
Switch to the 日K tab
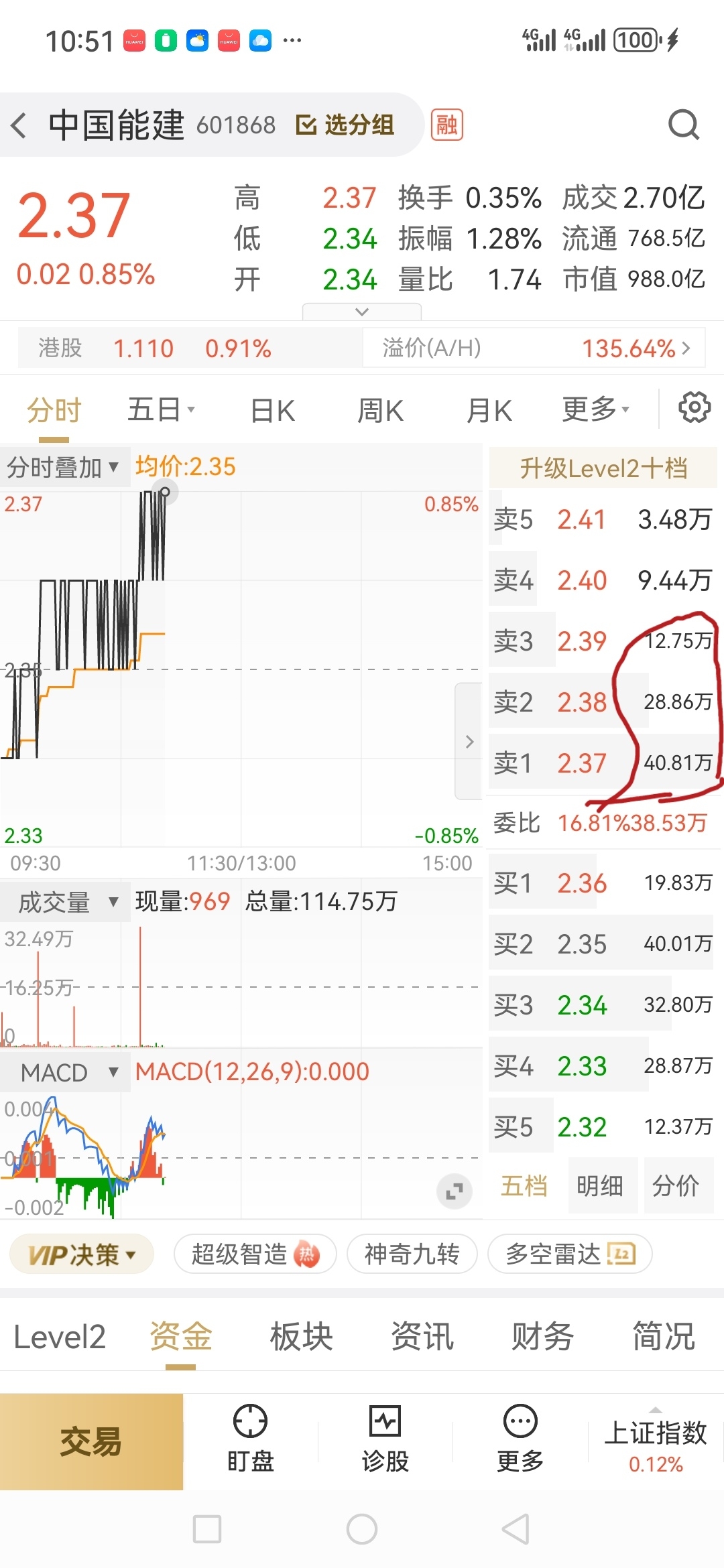coord(273,411)
